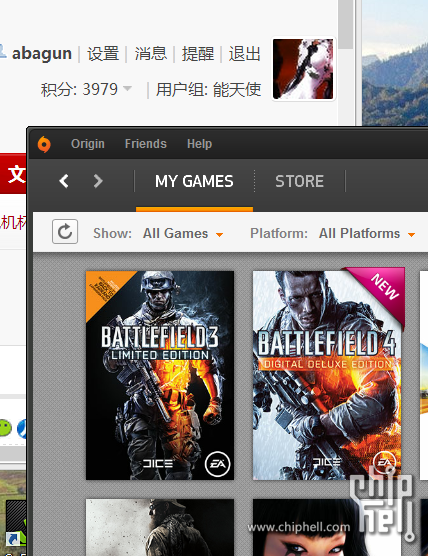This screenshot has width=428, height=556.
Task: Switch to the STORE tab
Action: (299, 181)
